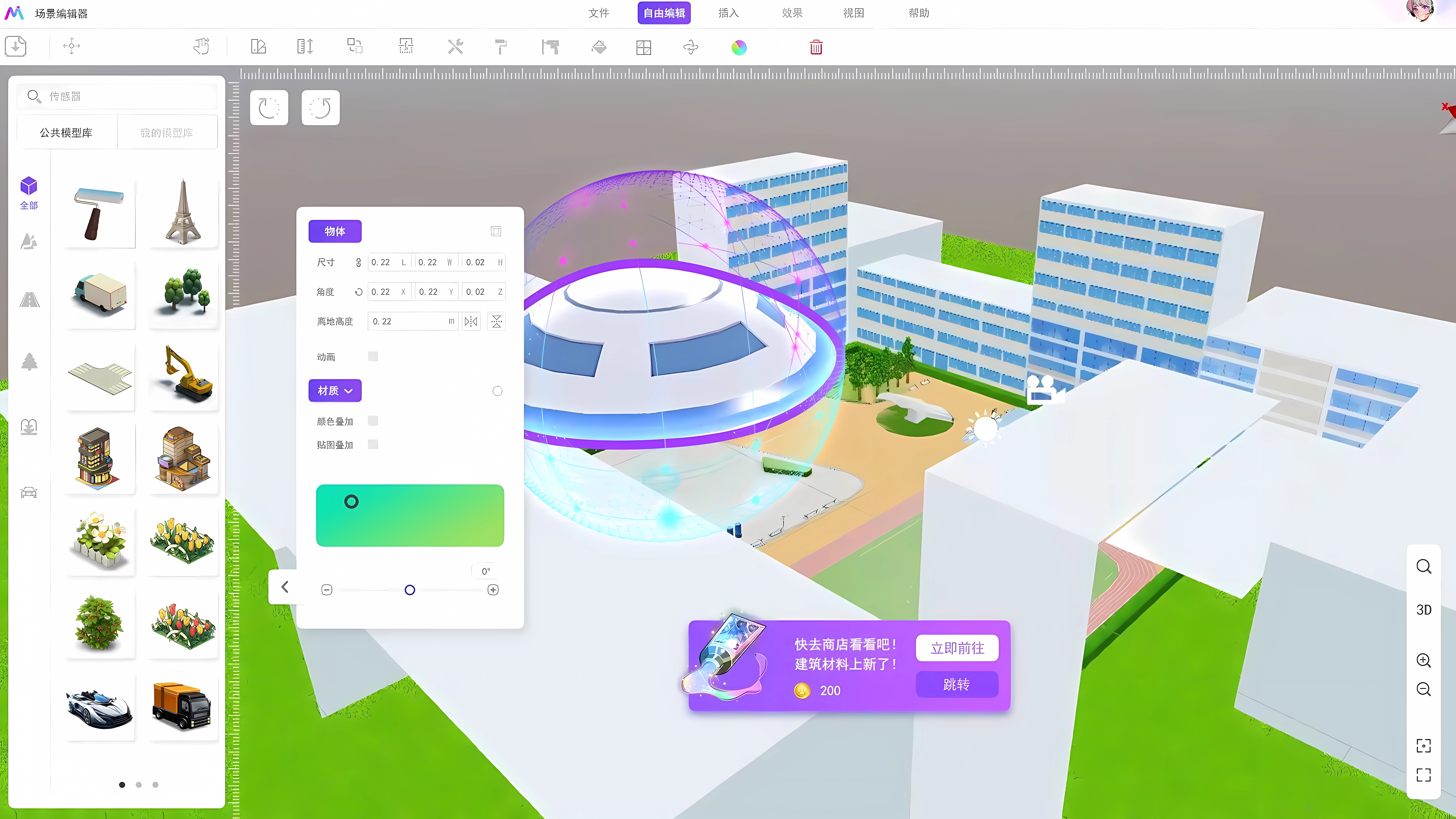Click the horizontal mirror icon

(x=471, y=322)
